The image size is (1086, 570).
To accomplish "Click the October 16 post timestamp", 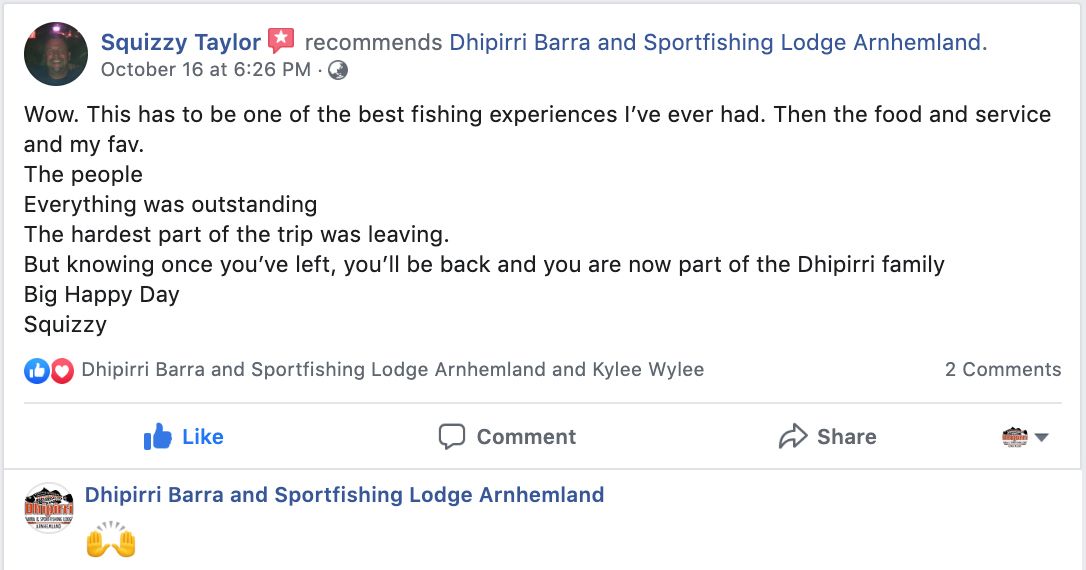I will pos(206,70).
